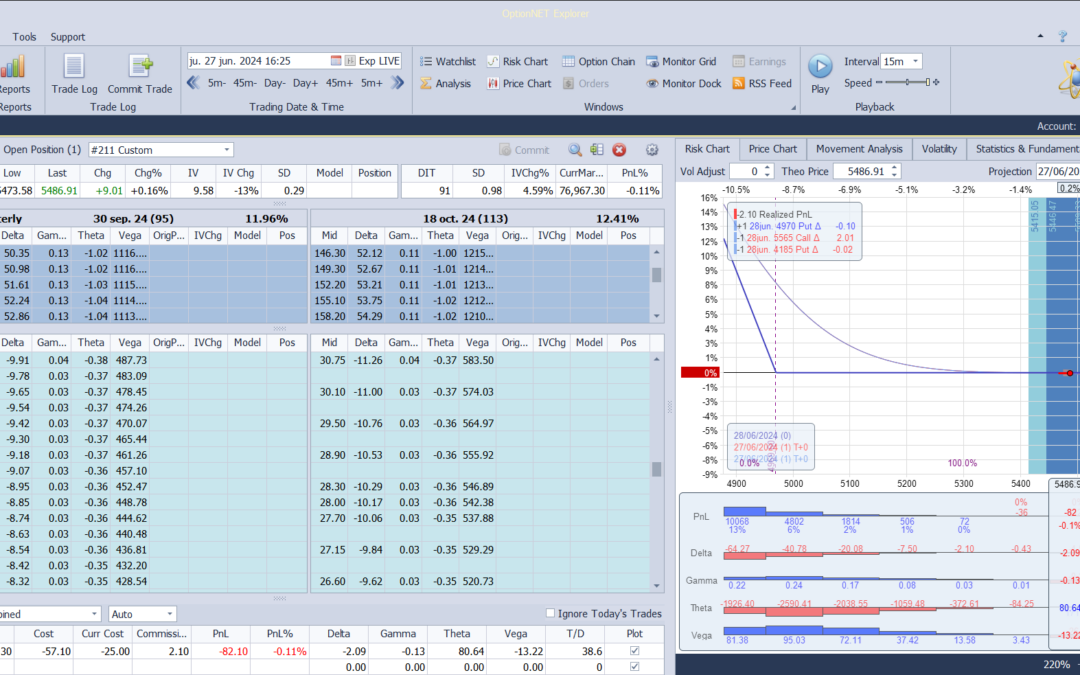Image resolution: width=1080 pixels, height=675 pixels.
Task: Step forward with Day+ button
Action: [305, 83]
